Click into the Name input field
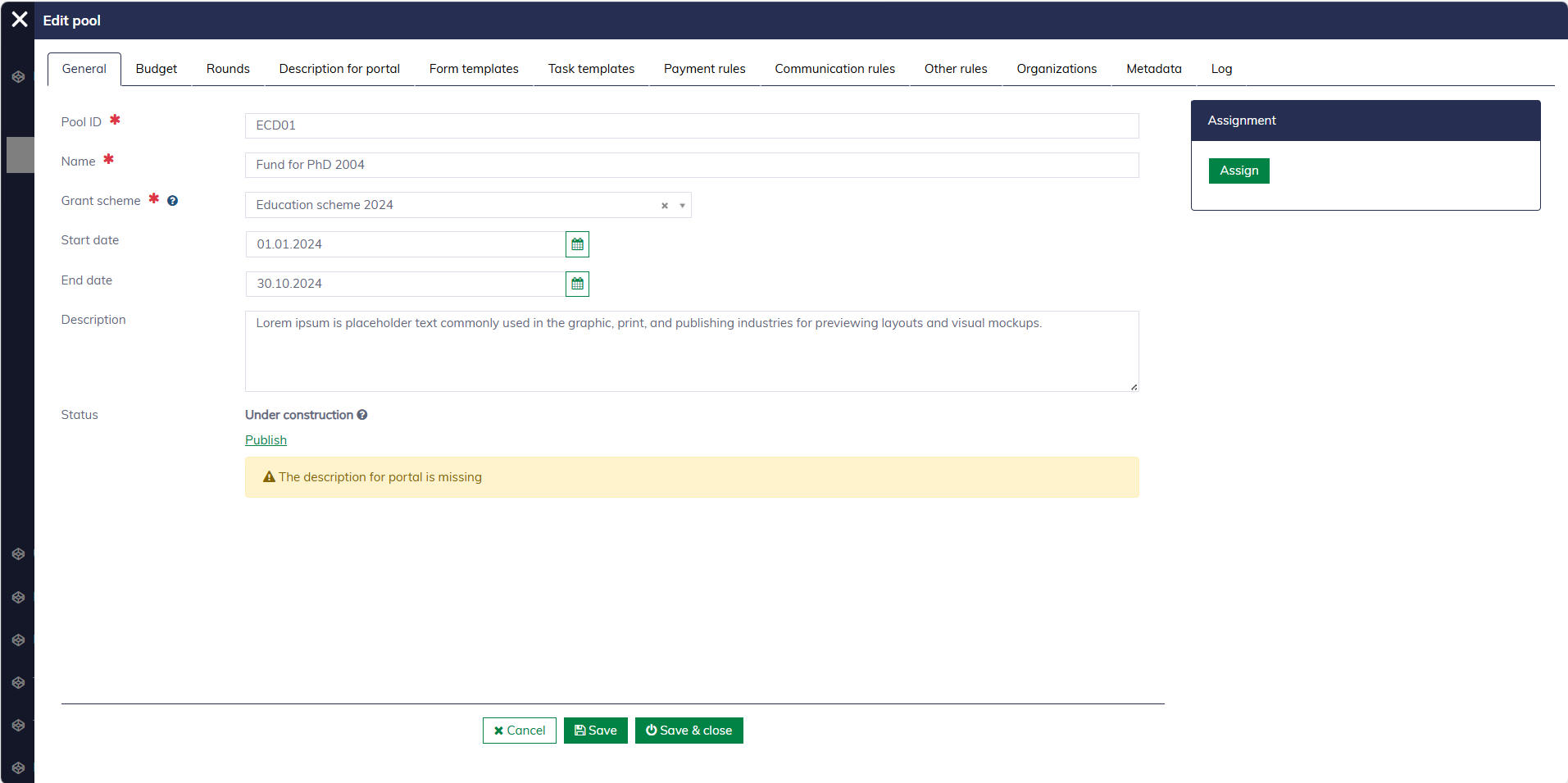This screenshot has height=783, width=1568. [691, 165]
